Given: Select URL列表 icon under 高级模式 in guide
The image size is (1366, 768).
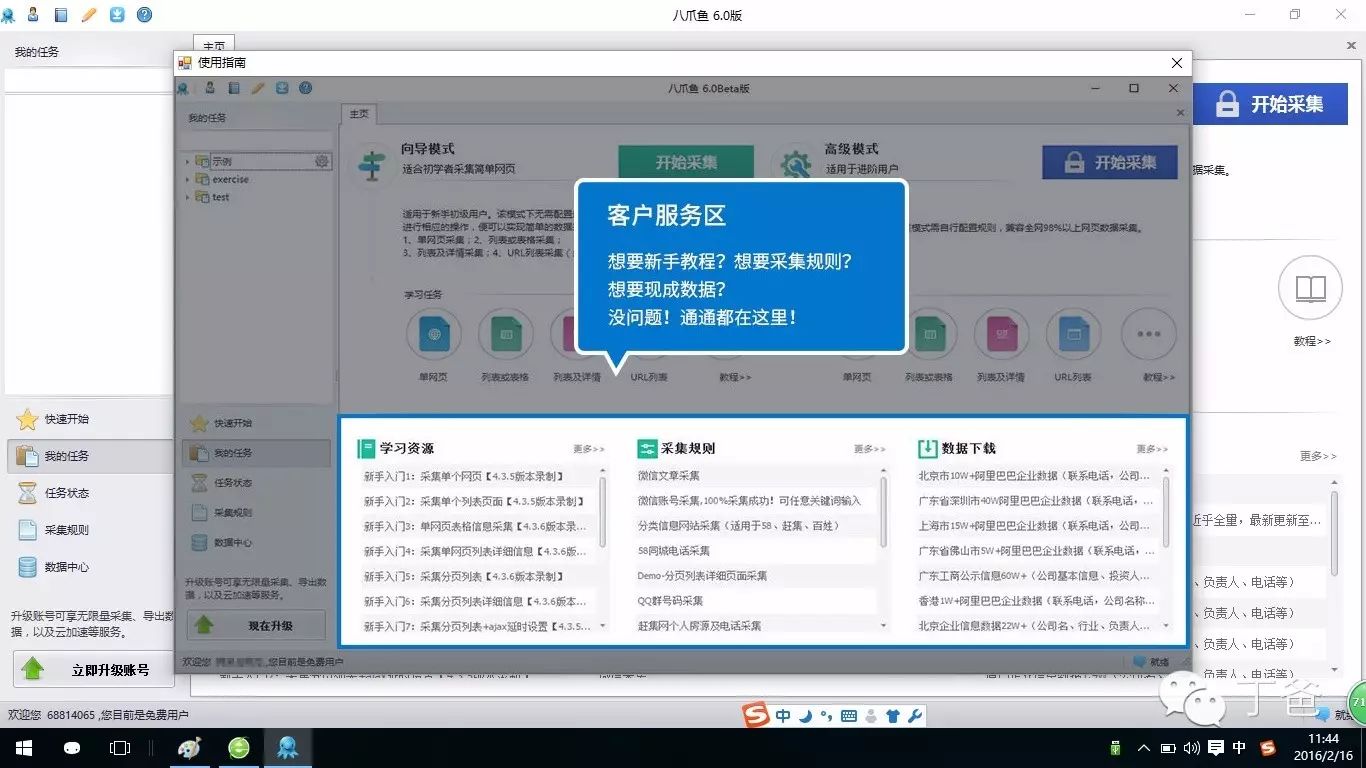Looking at the screenshot, I should click(x=1073, y=335).
